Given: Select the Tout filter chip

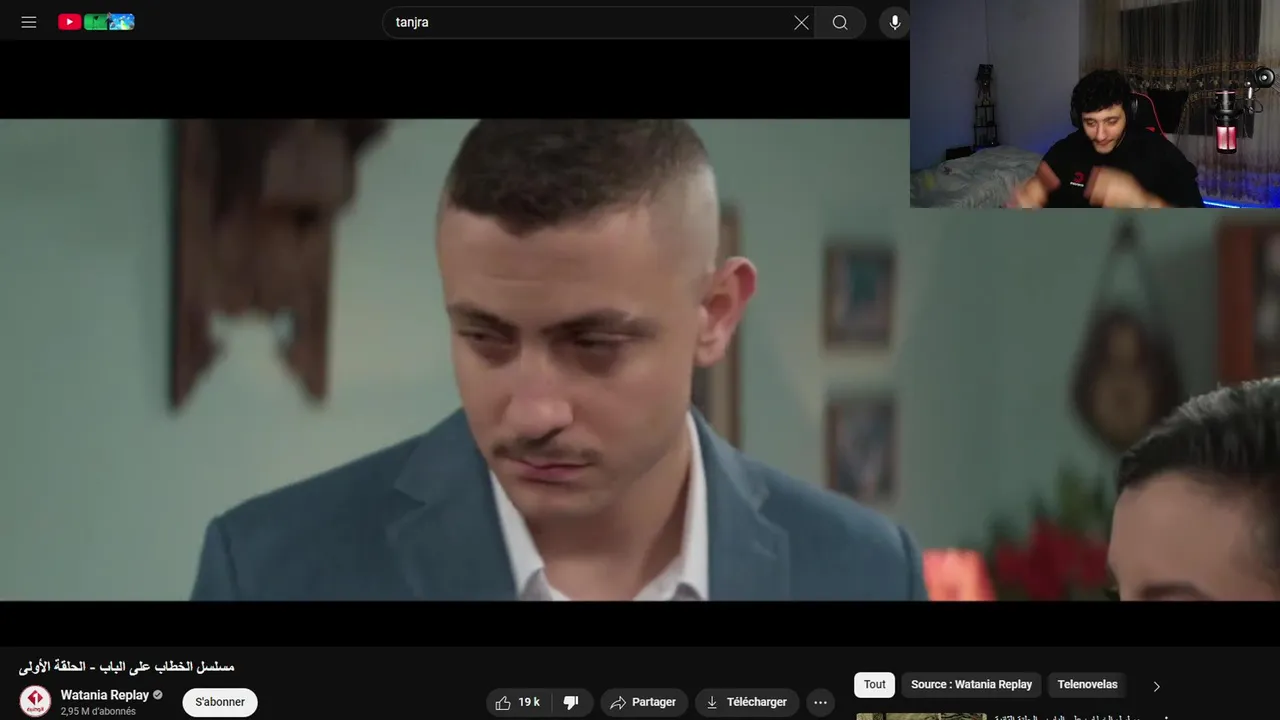Looking at the screenshot, I should 875,684.
